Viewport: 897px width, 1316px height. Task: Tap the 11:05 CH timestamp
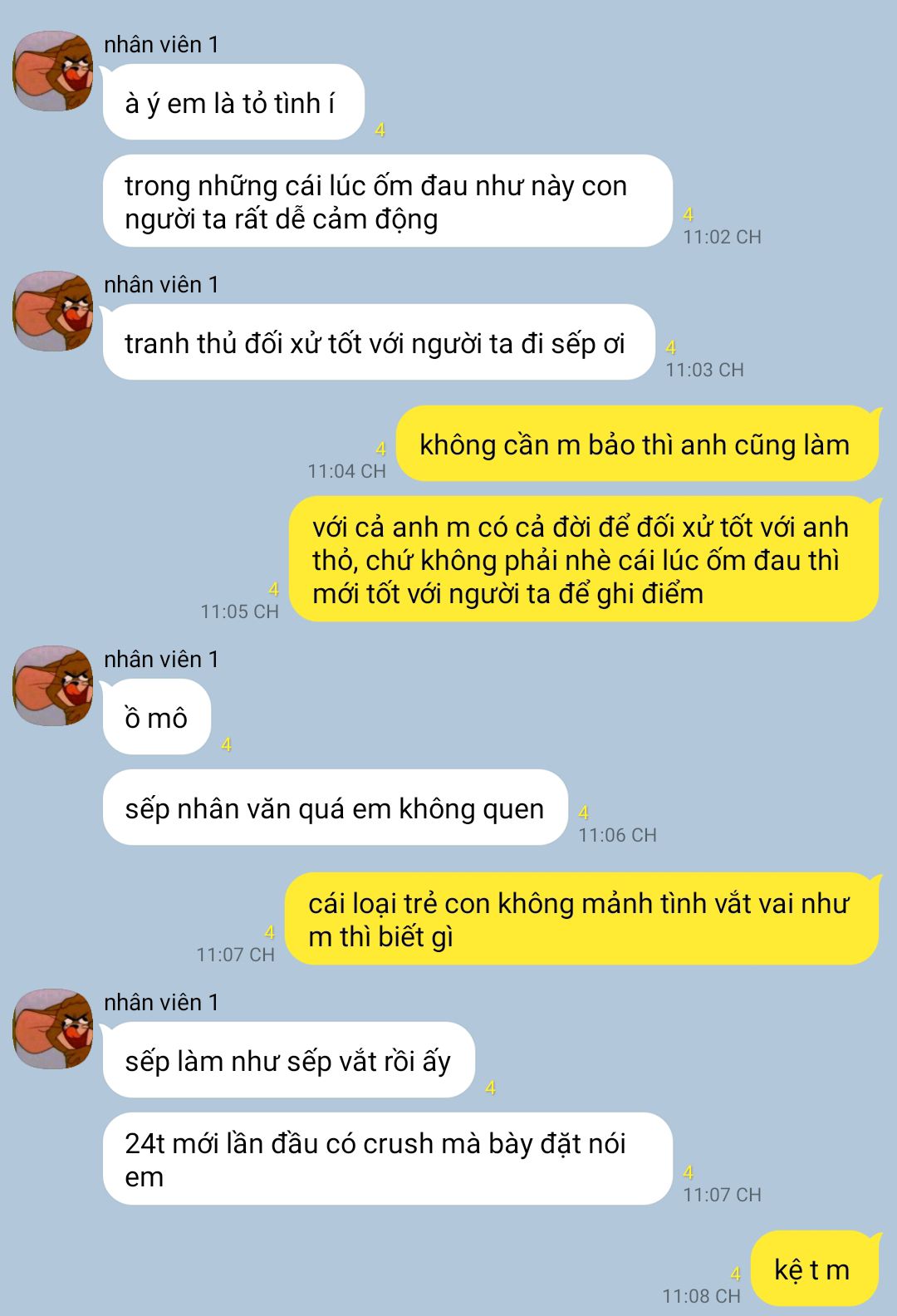239,611
